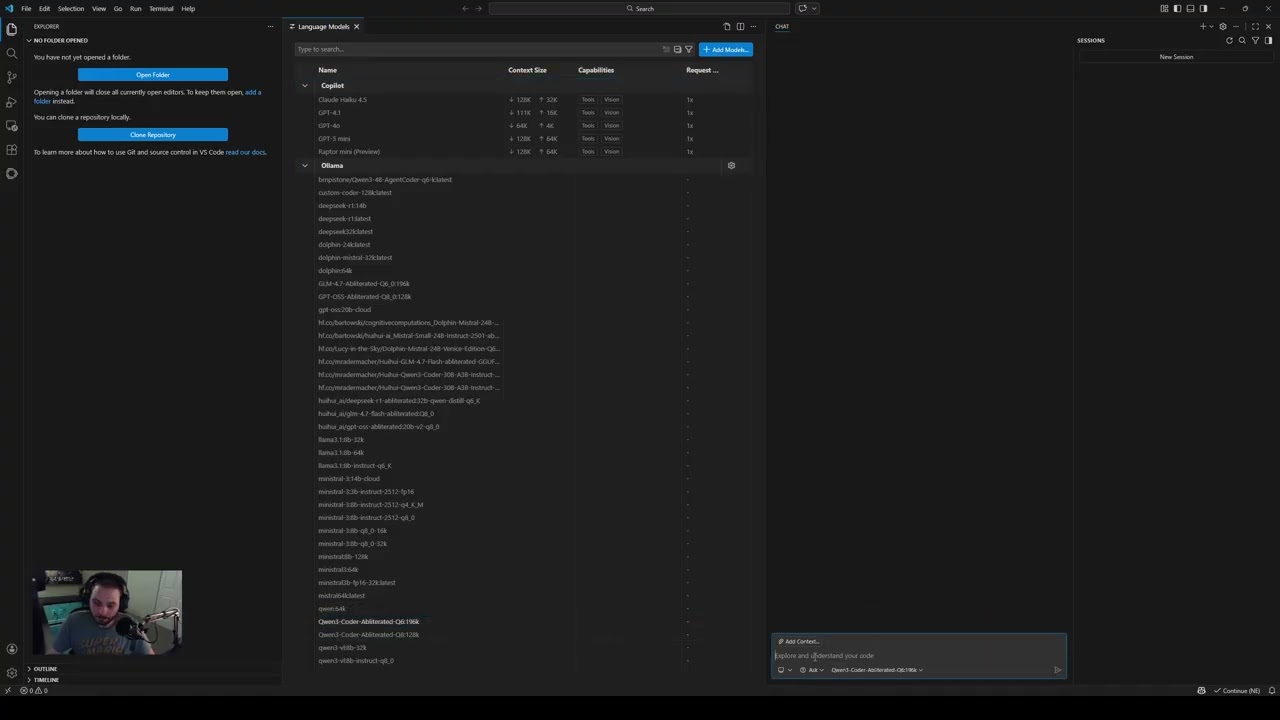Select Claude Haiku 4.5 model row

coord(525,100)
